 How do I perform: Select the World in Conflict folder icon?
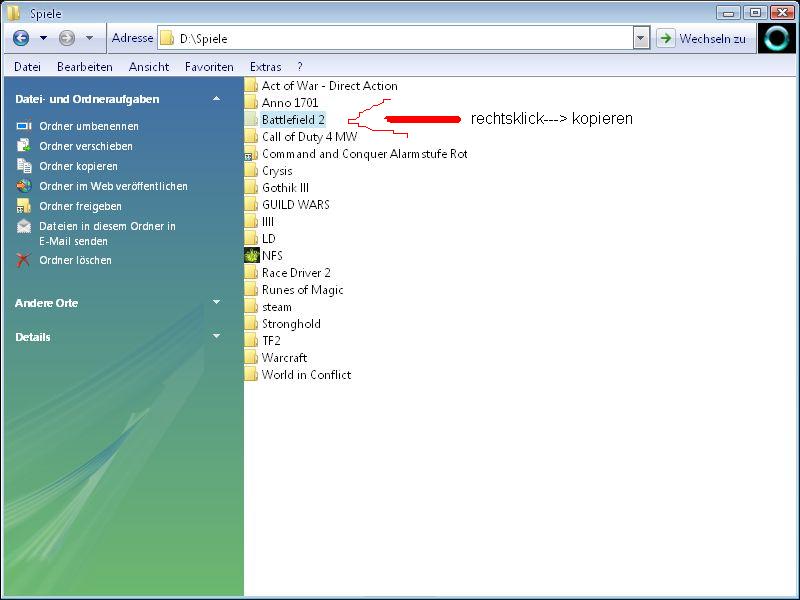(x=251, y=374)
